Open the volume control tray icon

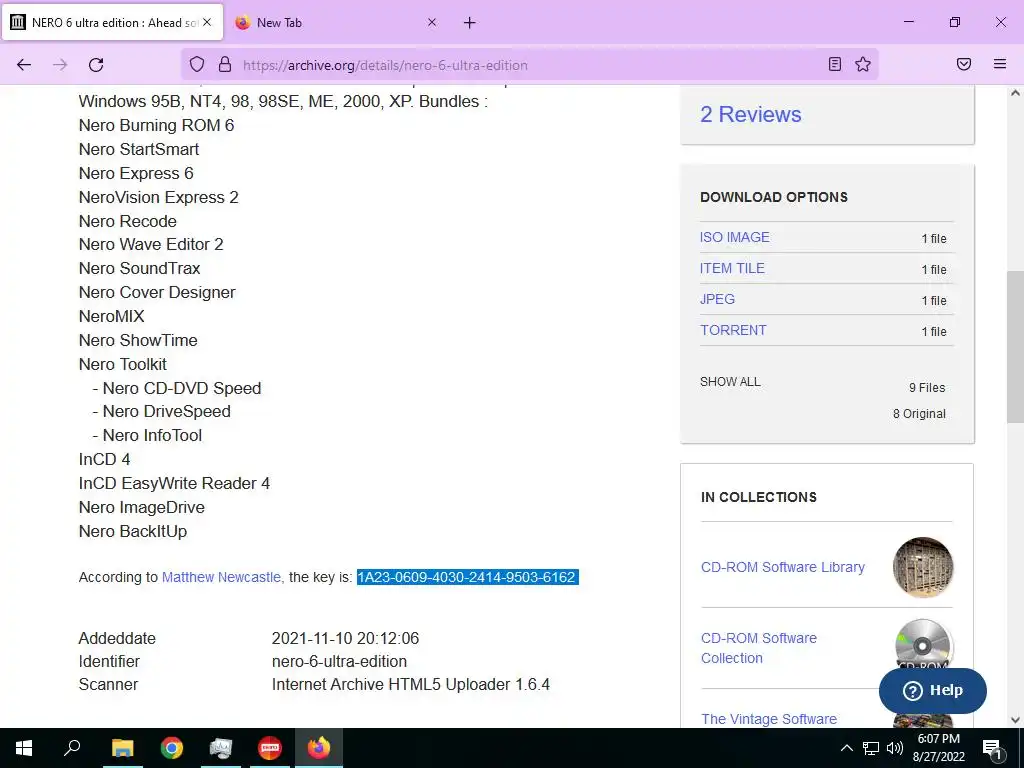[x=895, y=748]
